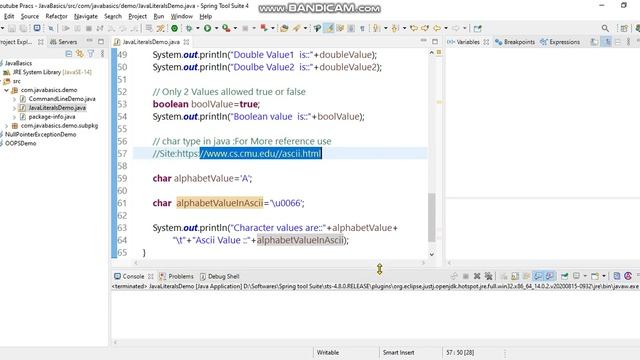
Task: Toggle Mark Occurrences highlighter icon
Action: 329,28
